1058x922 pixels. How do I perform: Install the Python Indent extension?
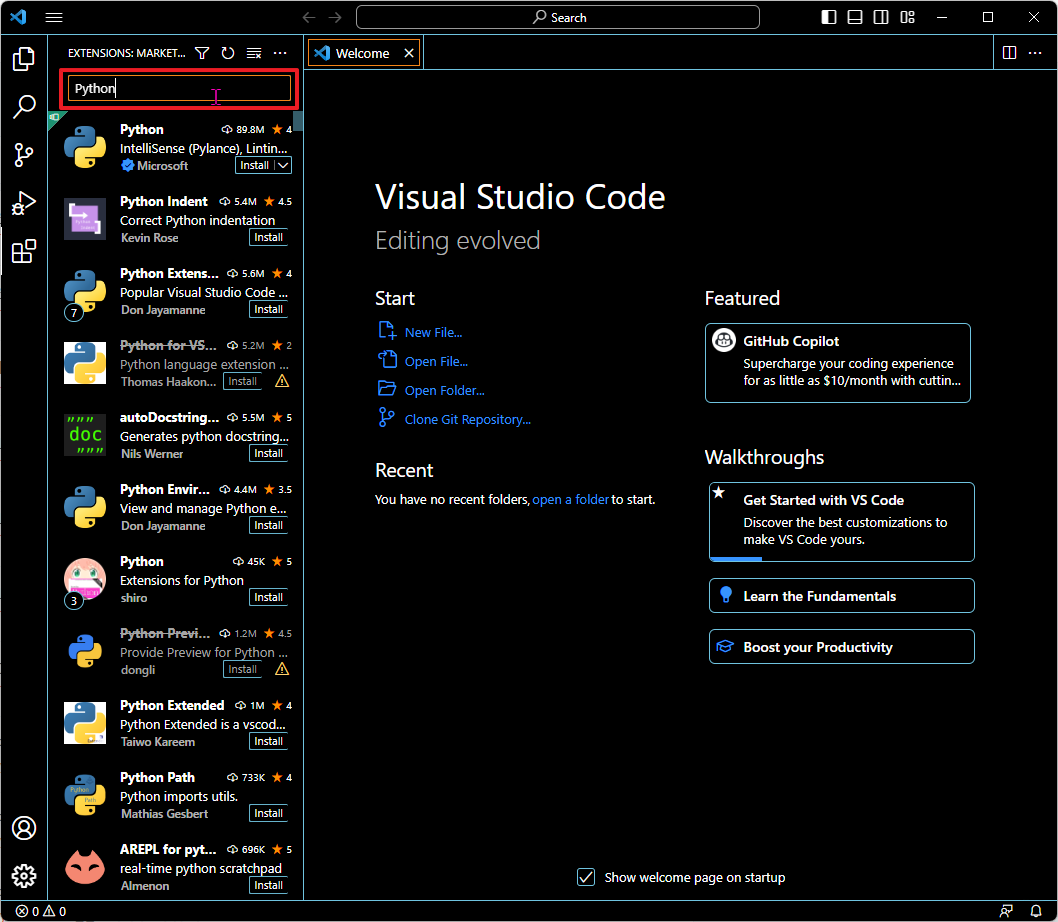tap(269, 237)
